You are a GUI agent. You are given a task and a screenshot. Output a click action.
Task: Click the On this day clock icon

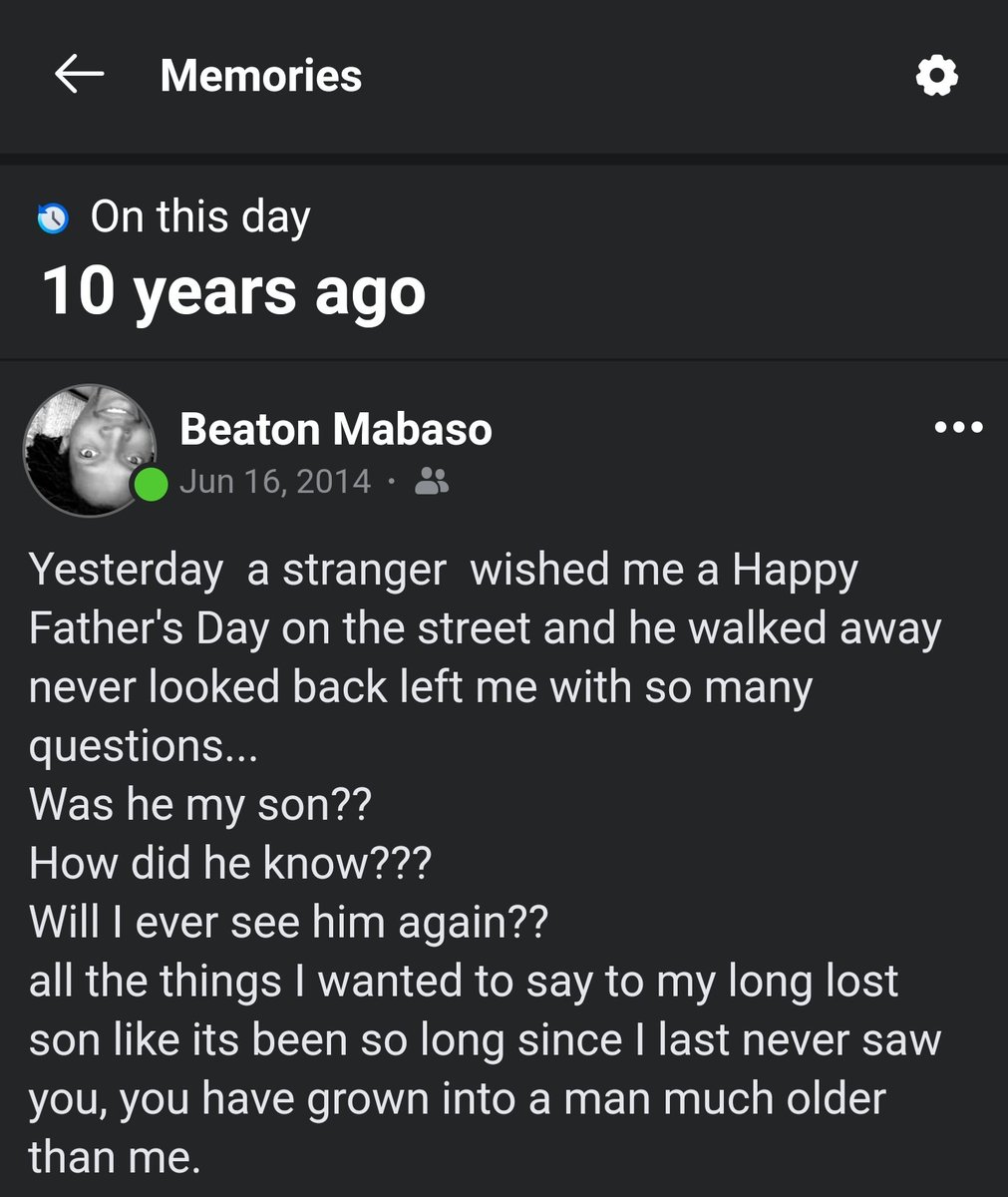point(52,217)
